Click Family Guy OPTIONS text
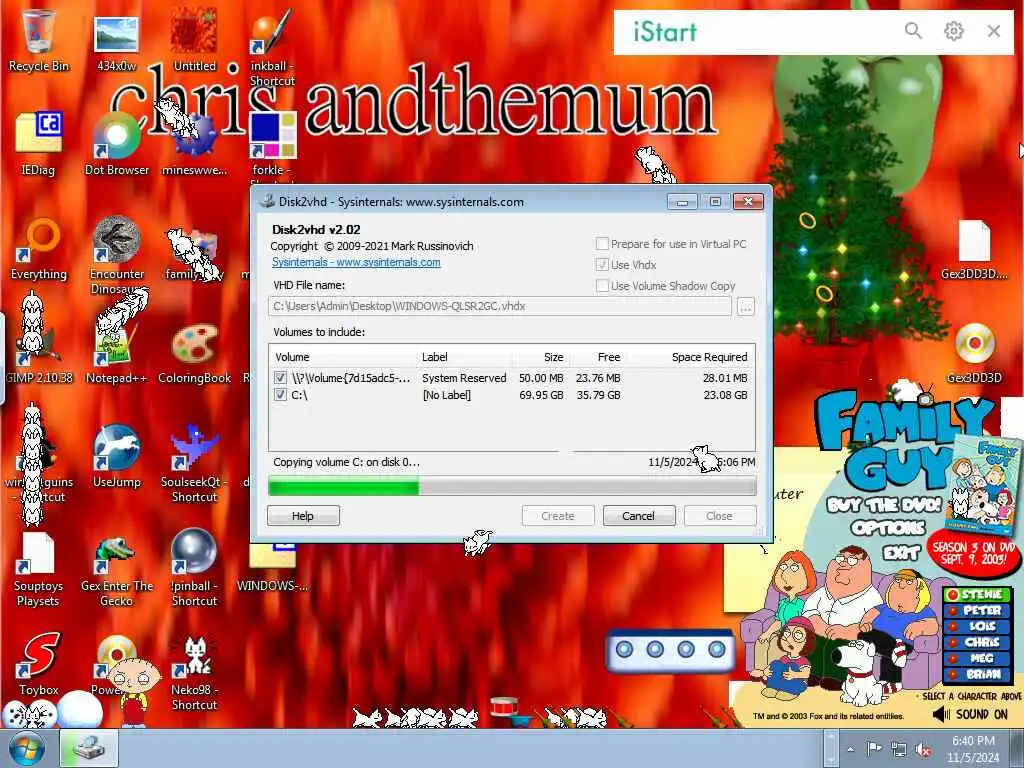The image size is (1024, 768). pos(888,528)
